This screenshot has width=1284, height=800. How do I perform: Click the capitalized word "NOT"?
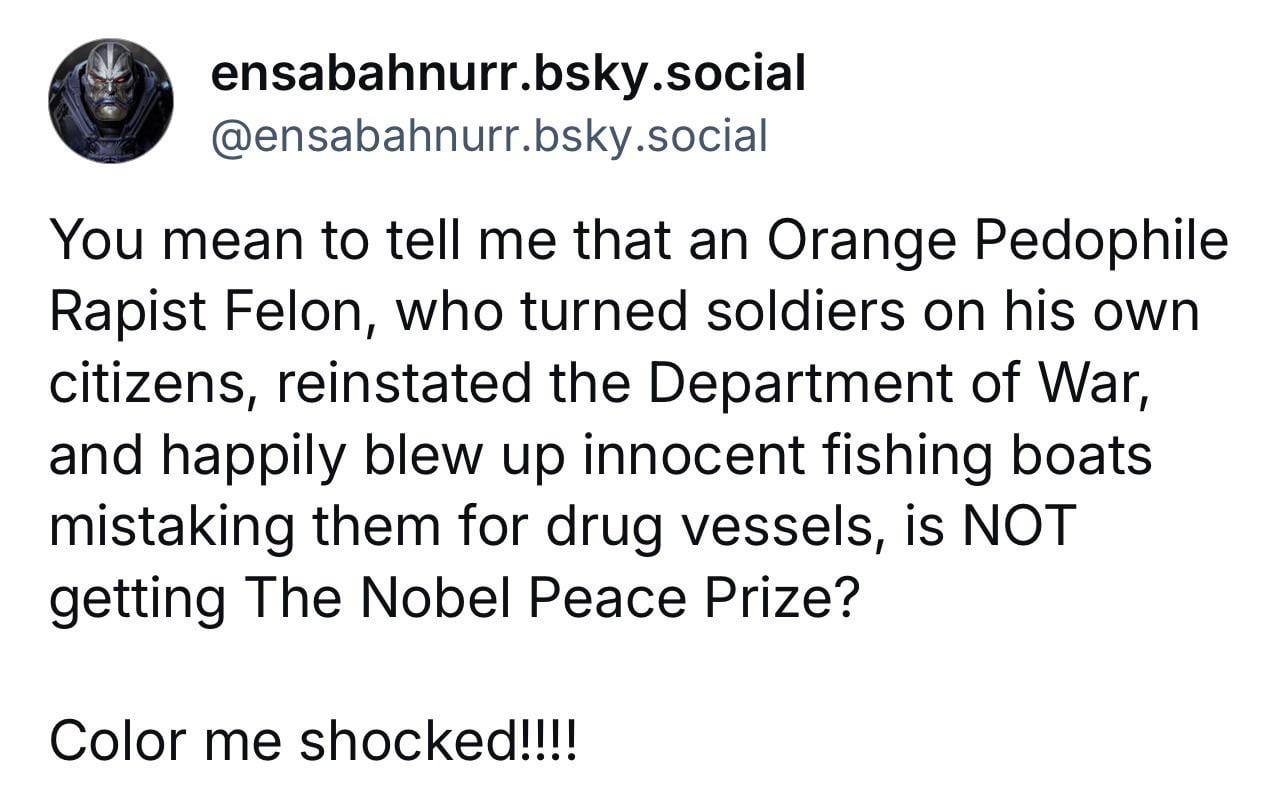tap(1019, 527)
